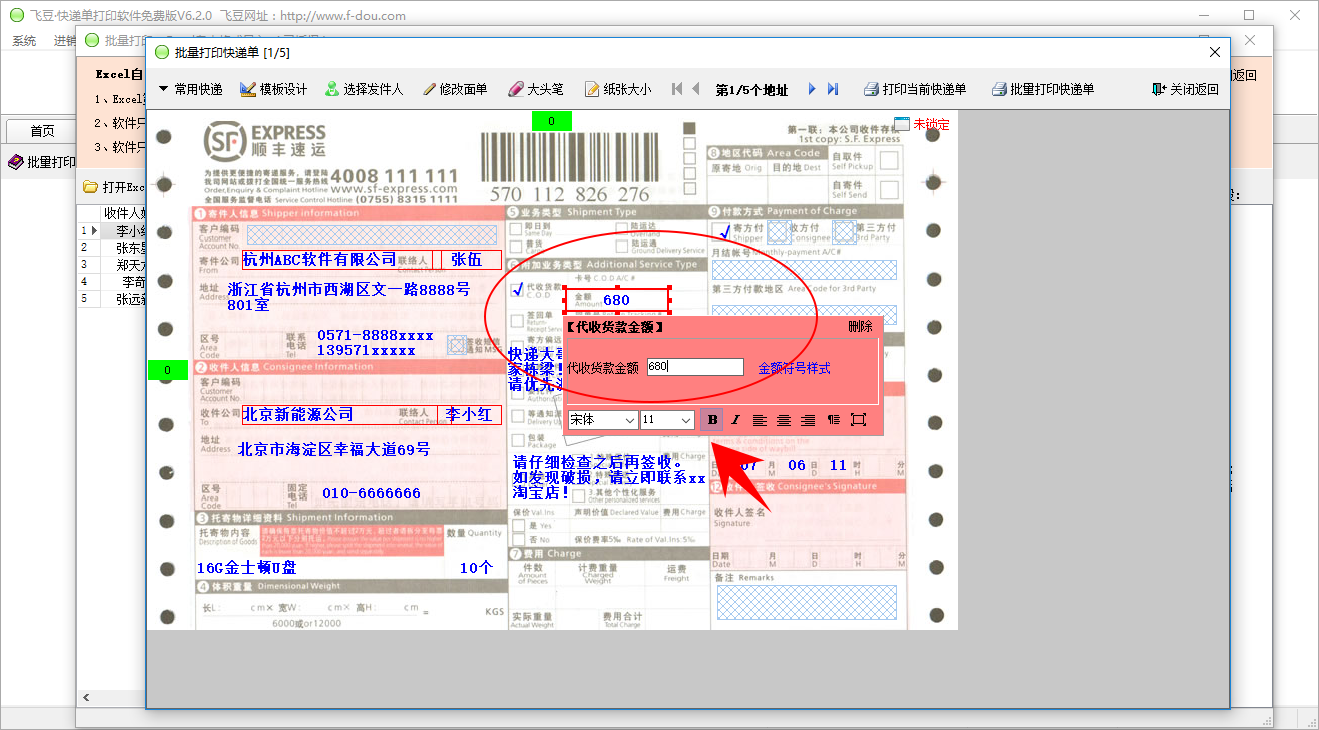The image size is (1319, 730).
Task: Click the 010-6666666 phone text
Action: pos(371,494)
